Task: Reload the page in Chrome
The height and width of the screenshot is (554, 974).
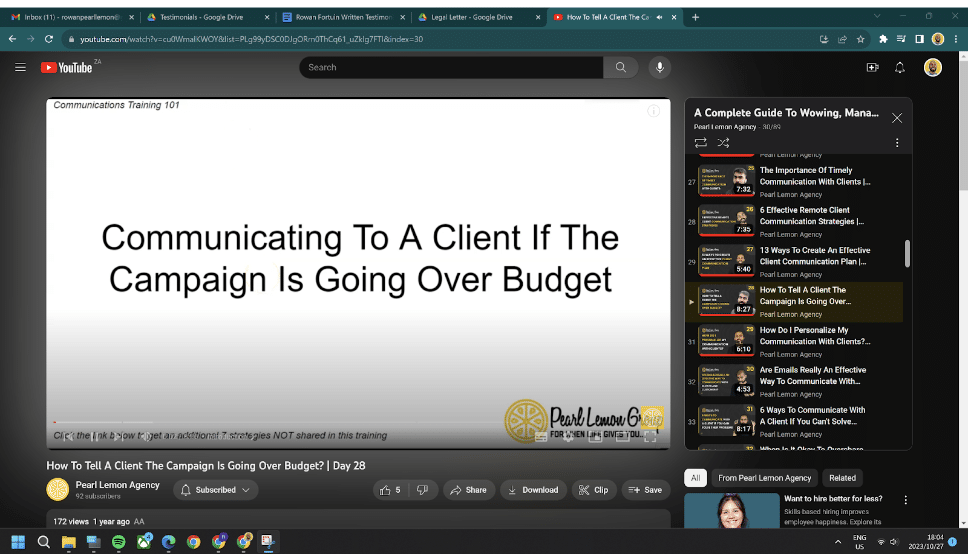Action: tap(49, 39)
